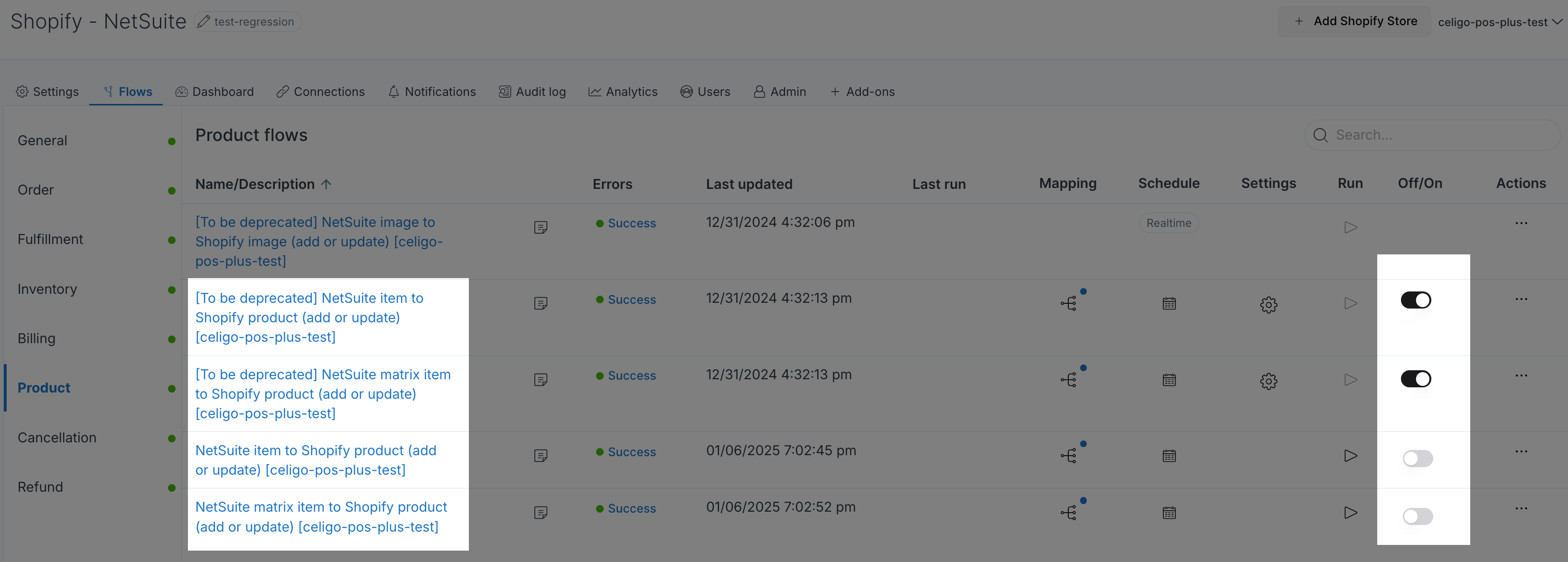Click the pencil icon beside test-regression

pyautogui.click(x=204, y=22)
